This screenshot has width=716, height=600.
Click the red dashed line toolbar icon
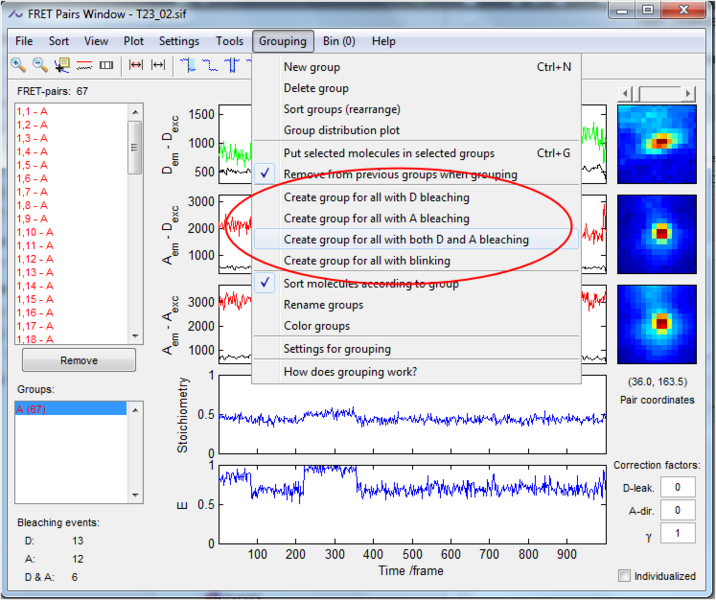(84, 66)
